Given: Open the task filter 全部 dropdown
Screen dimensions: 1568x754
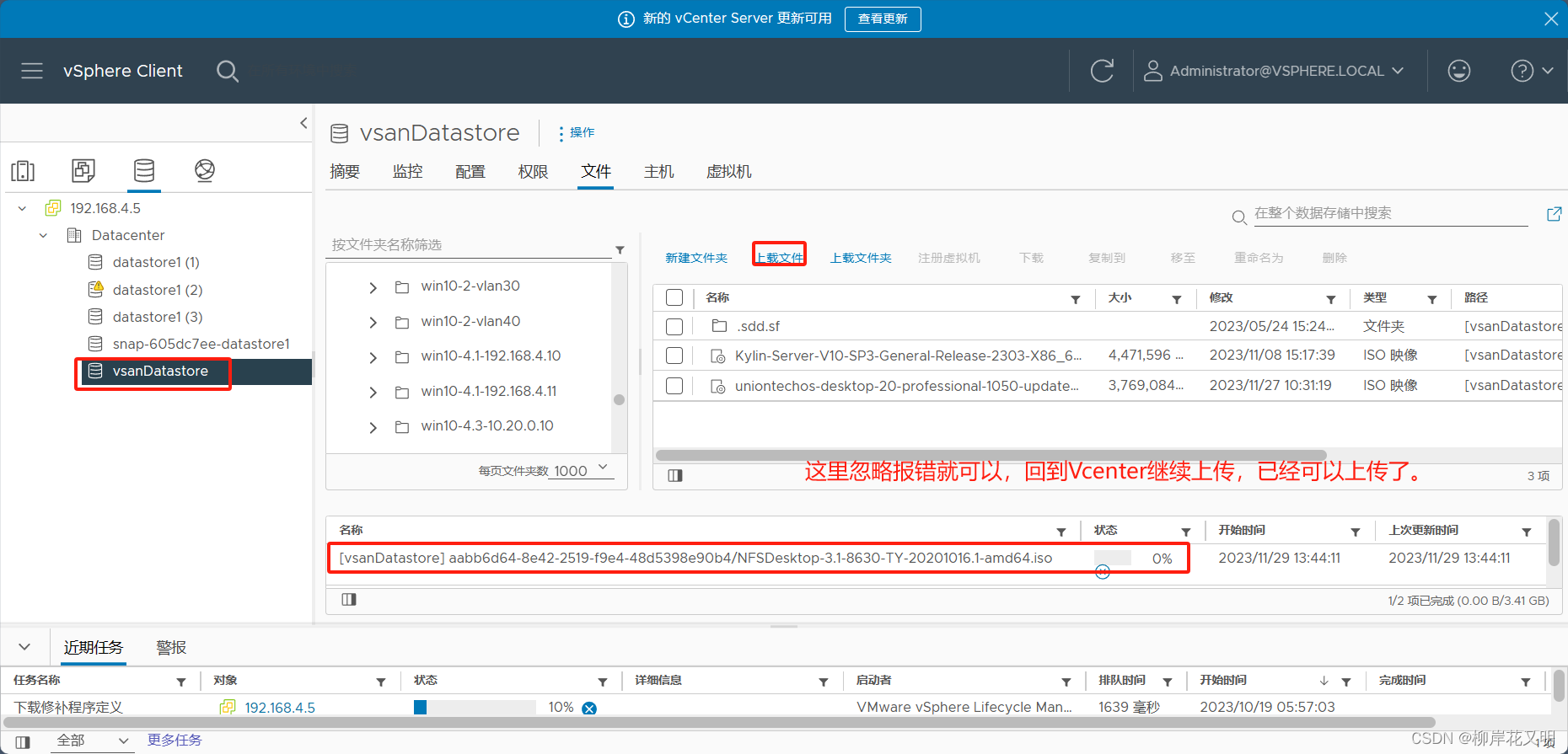Looking at the screenshot, I should (x=91, y=741).
